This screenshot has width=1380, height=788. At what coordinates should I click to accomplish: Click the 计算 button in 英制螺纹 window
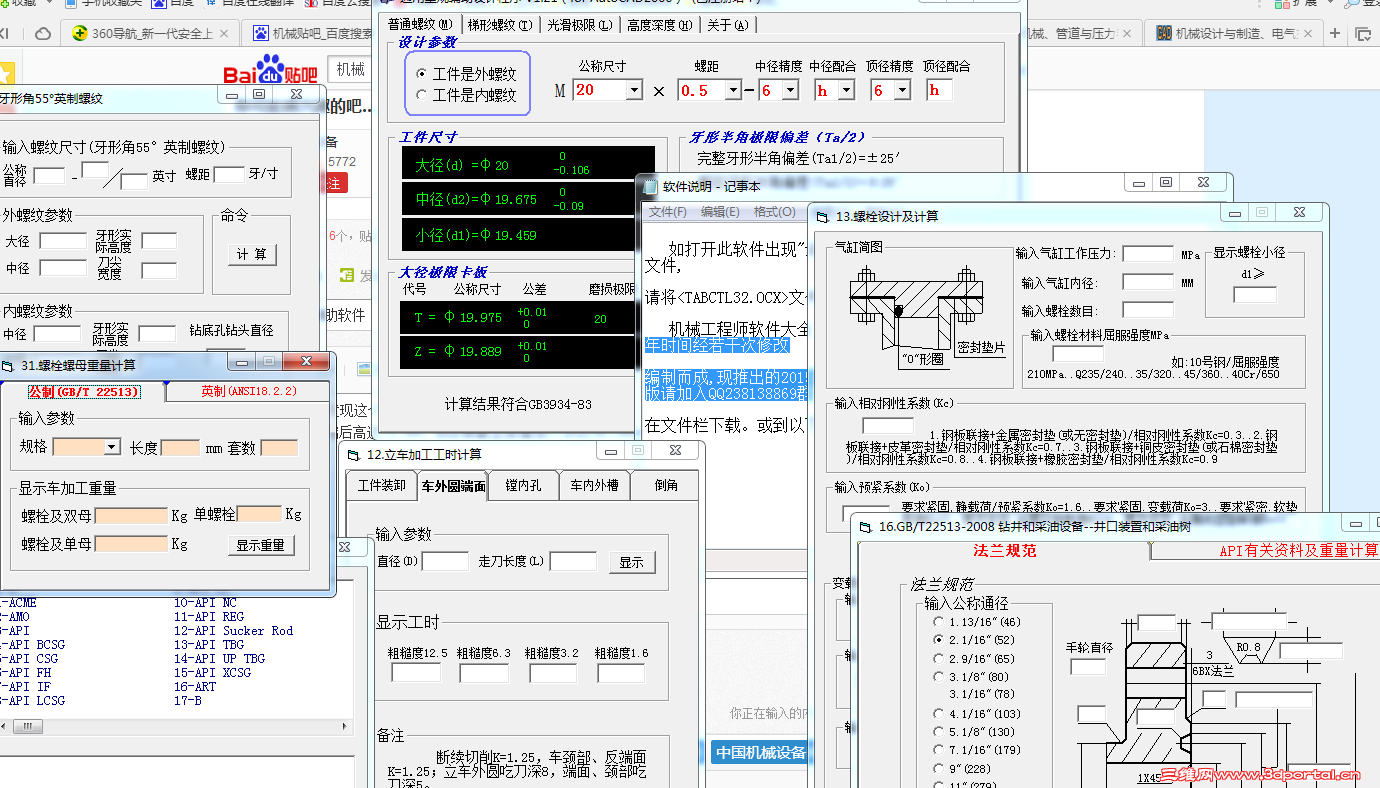point(252,254)
